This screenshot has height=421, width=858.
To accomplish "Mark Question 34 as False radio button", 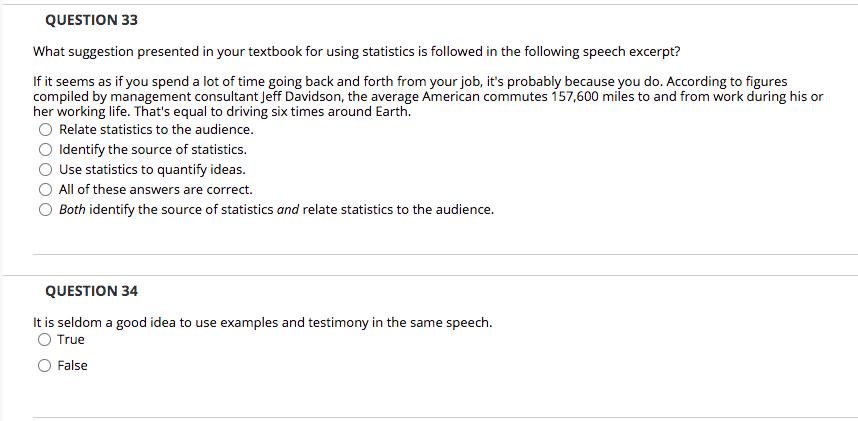I will [x=44, y=366].
